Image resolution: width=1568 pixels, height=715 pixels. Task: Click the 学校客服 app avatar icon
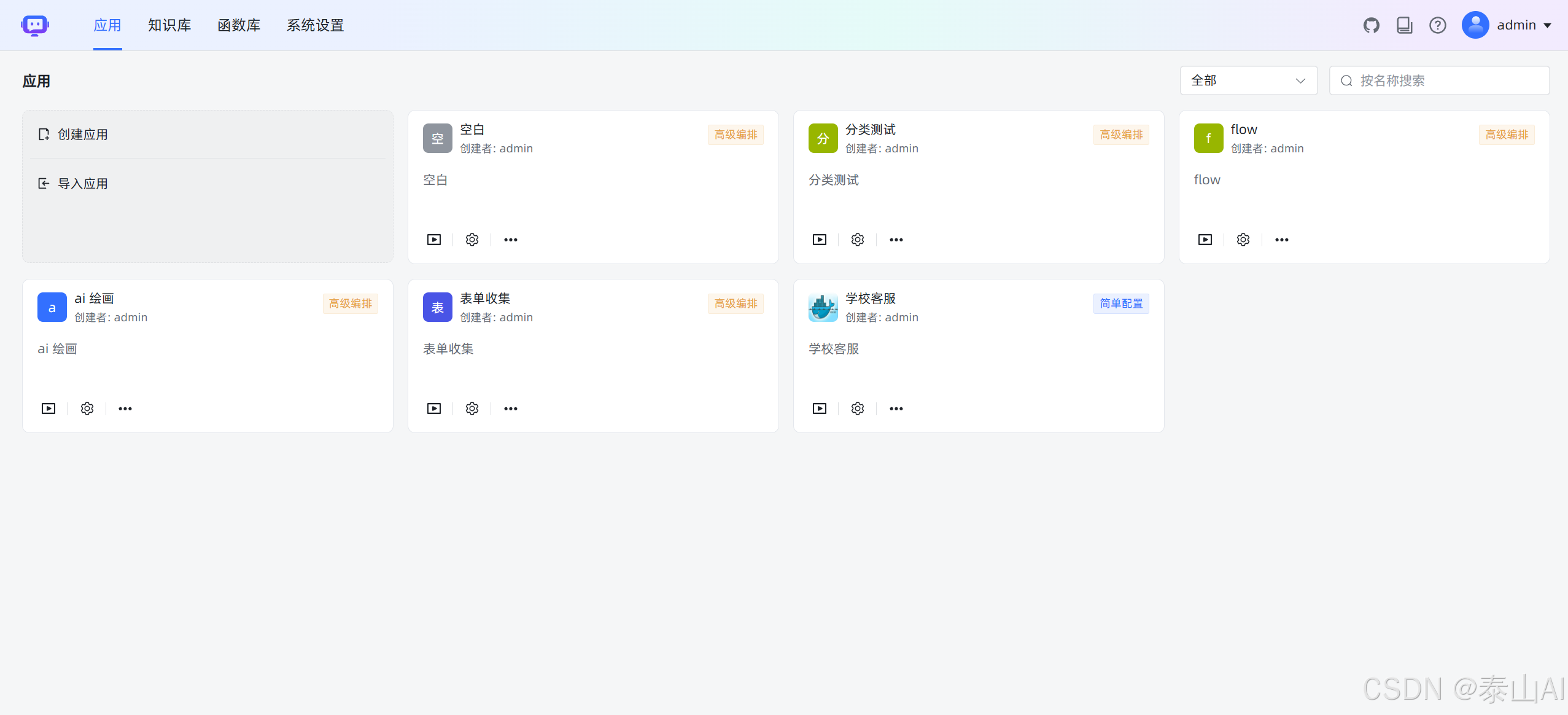[x=822, y=307]
